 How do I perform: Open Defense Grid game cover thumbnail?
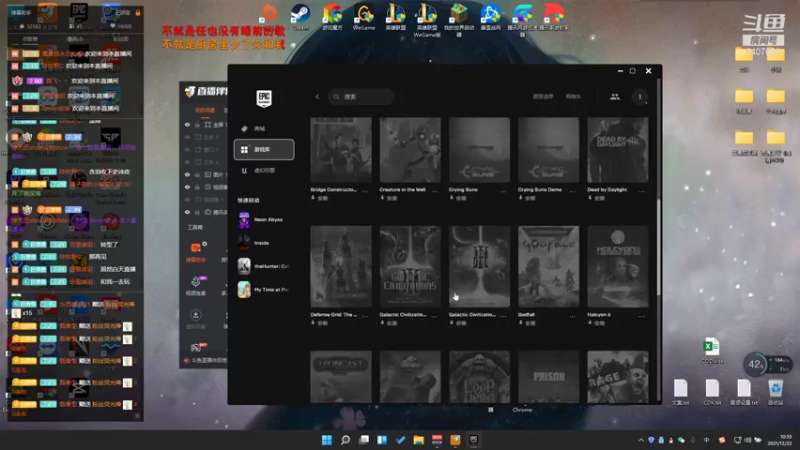(341, 266)
